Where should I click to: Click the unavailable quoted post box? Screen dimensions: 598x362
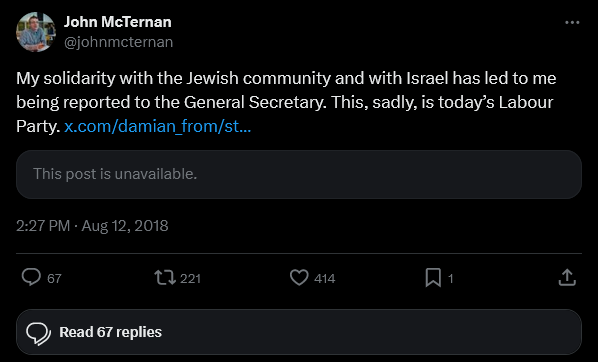point(299,174)
